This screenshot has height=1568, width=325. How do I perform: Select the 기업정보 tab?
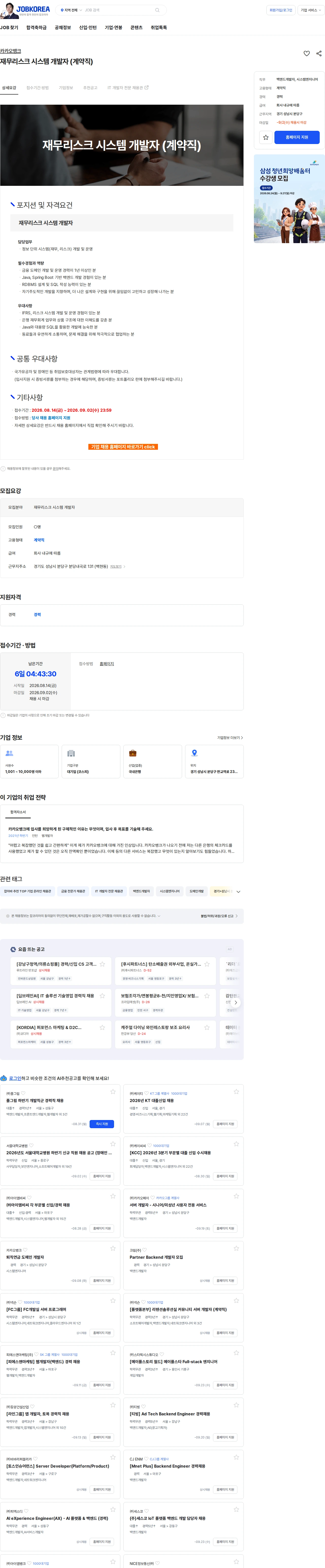point(65,88)
